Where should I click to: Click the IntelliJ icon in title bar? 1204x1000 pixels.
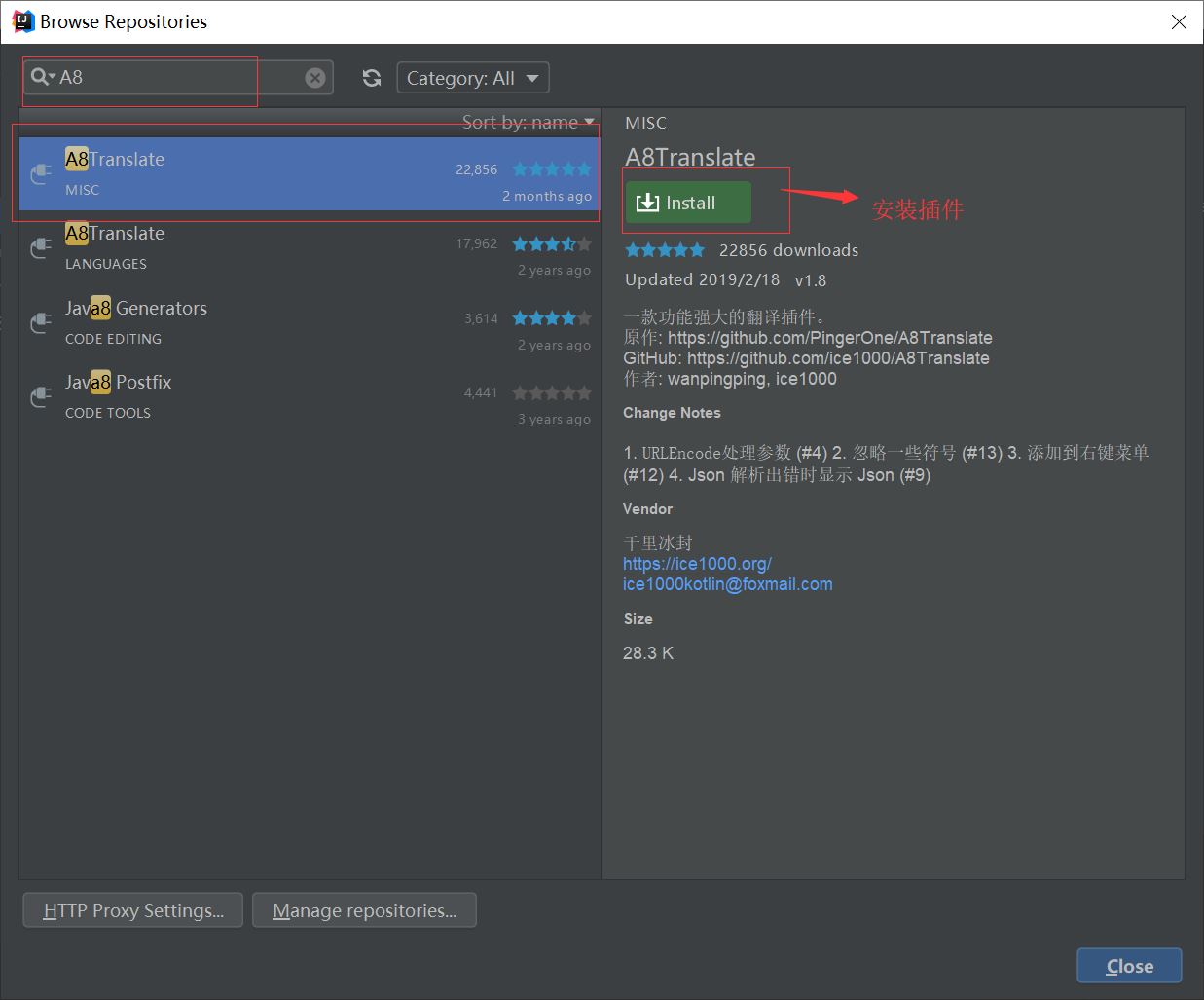(x=22, y=21)
